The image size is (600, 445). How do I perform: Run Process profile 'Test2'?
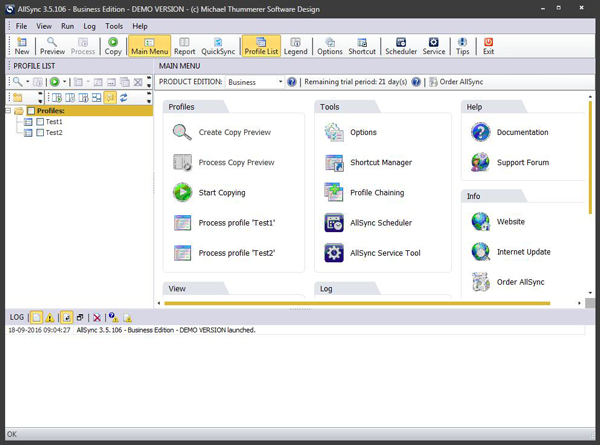coord(225,253)
